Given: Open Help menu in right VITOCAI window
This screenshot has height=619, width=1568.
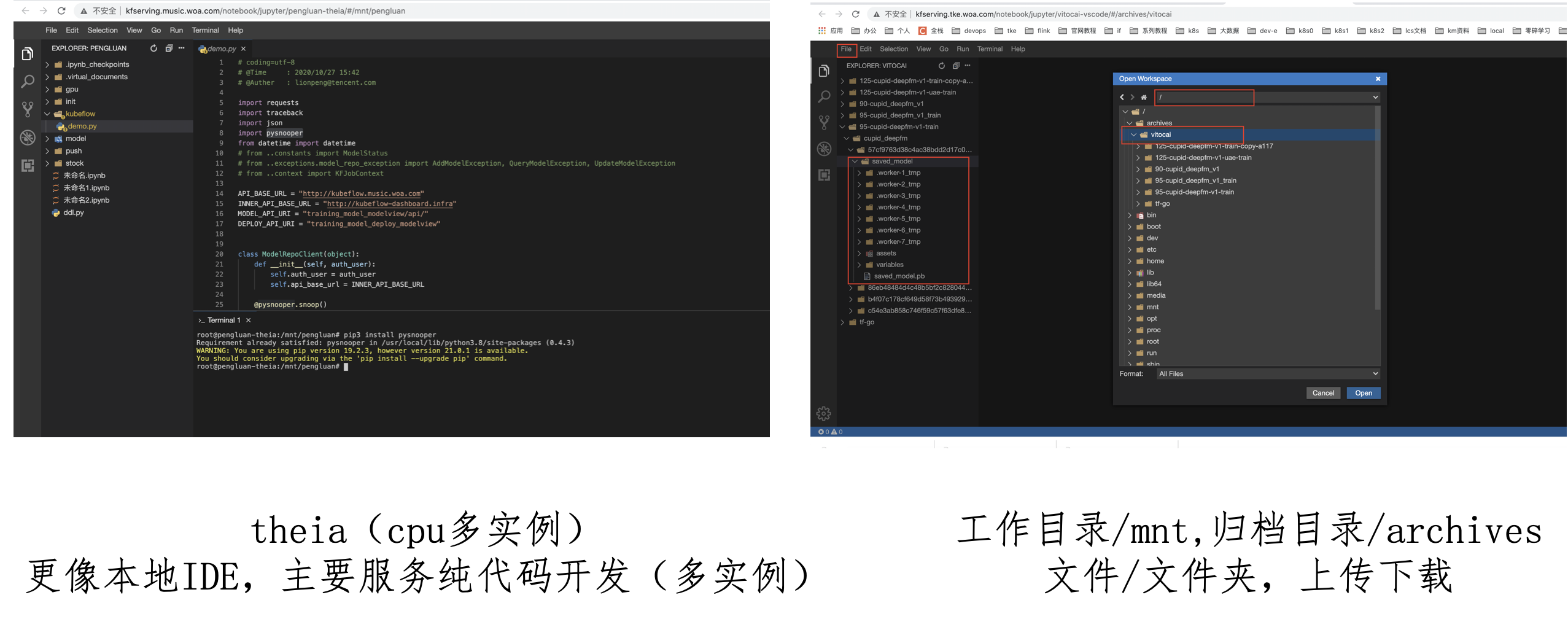Looking at the screenshot, I should (x=1018, y=49).
